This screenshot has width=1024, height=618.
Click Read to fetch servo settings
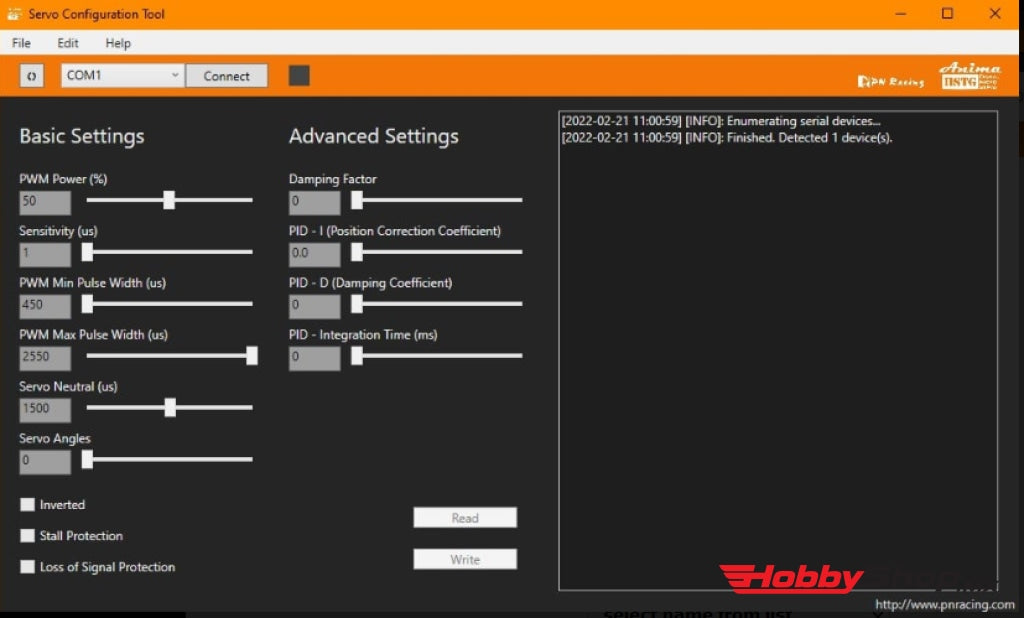[464, 517]
